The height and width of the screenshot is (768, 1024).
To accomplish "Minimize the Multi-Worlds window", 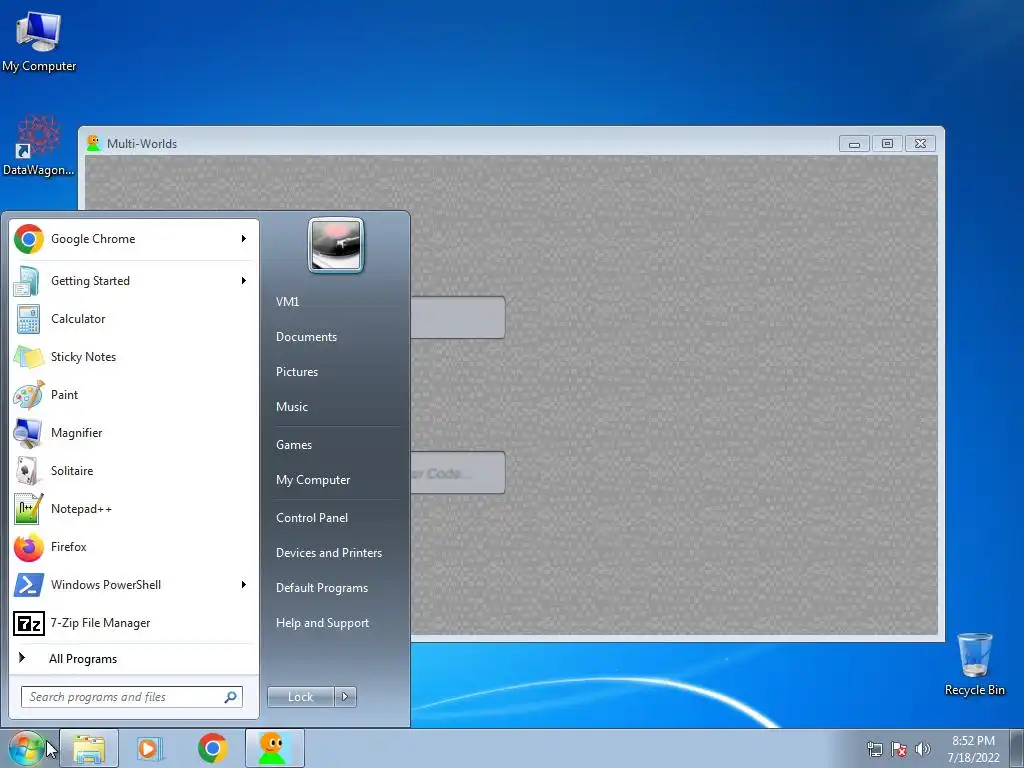I will coord(854,144).
